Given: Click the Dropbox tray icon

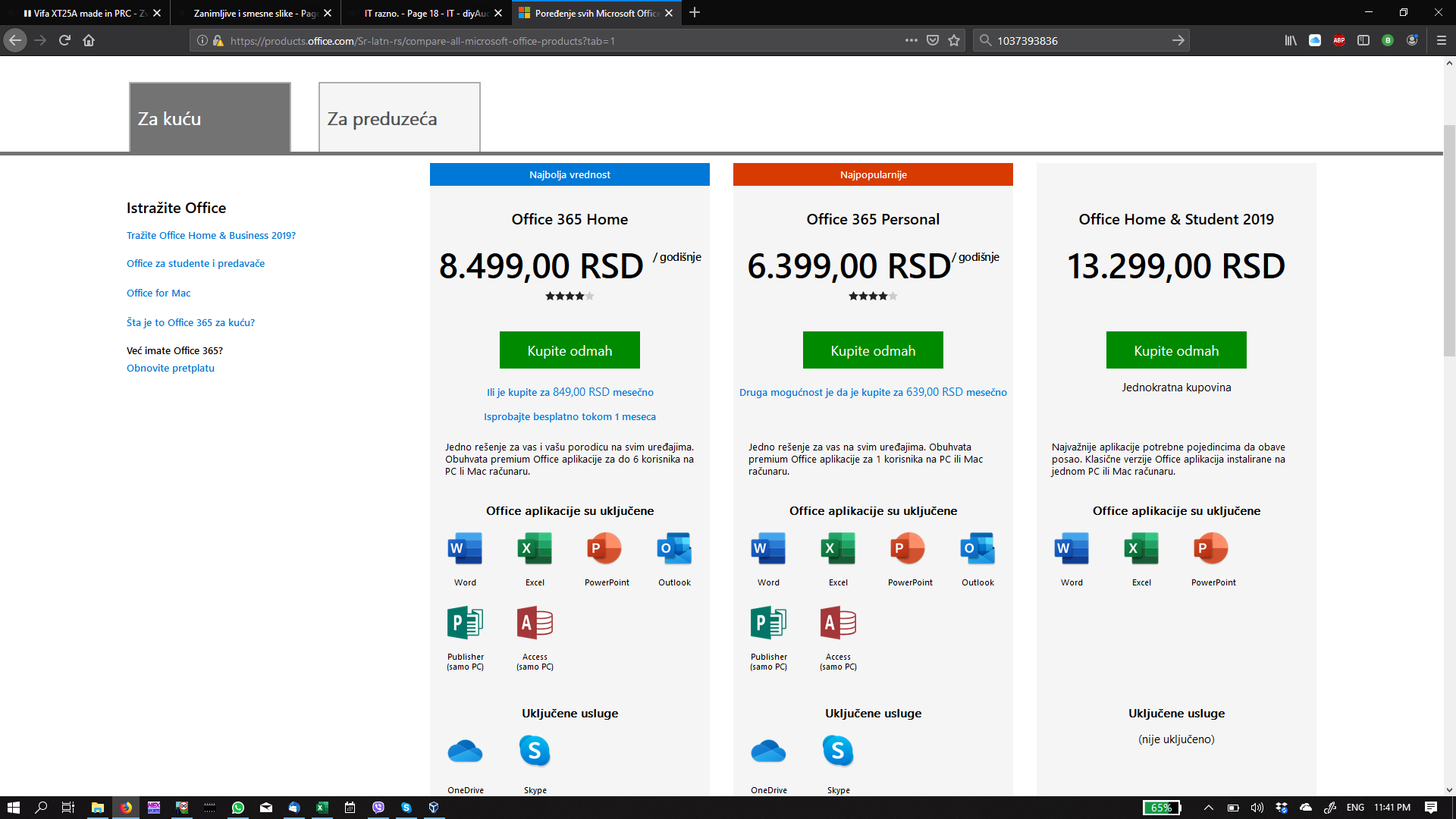Looking at the screenshot, I should (1282, 808).
